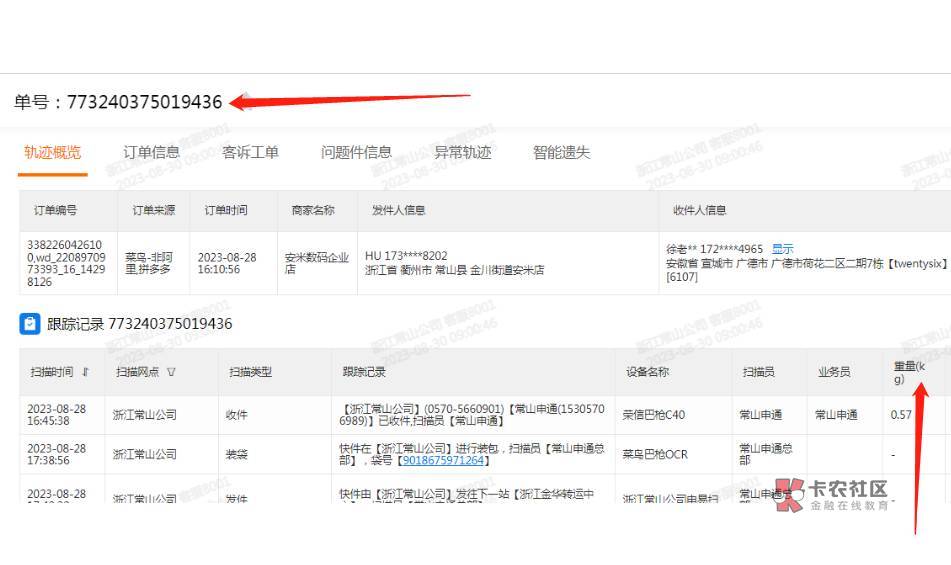Go to the 异常轨迹 tab

(x=462, y=153)
